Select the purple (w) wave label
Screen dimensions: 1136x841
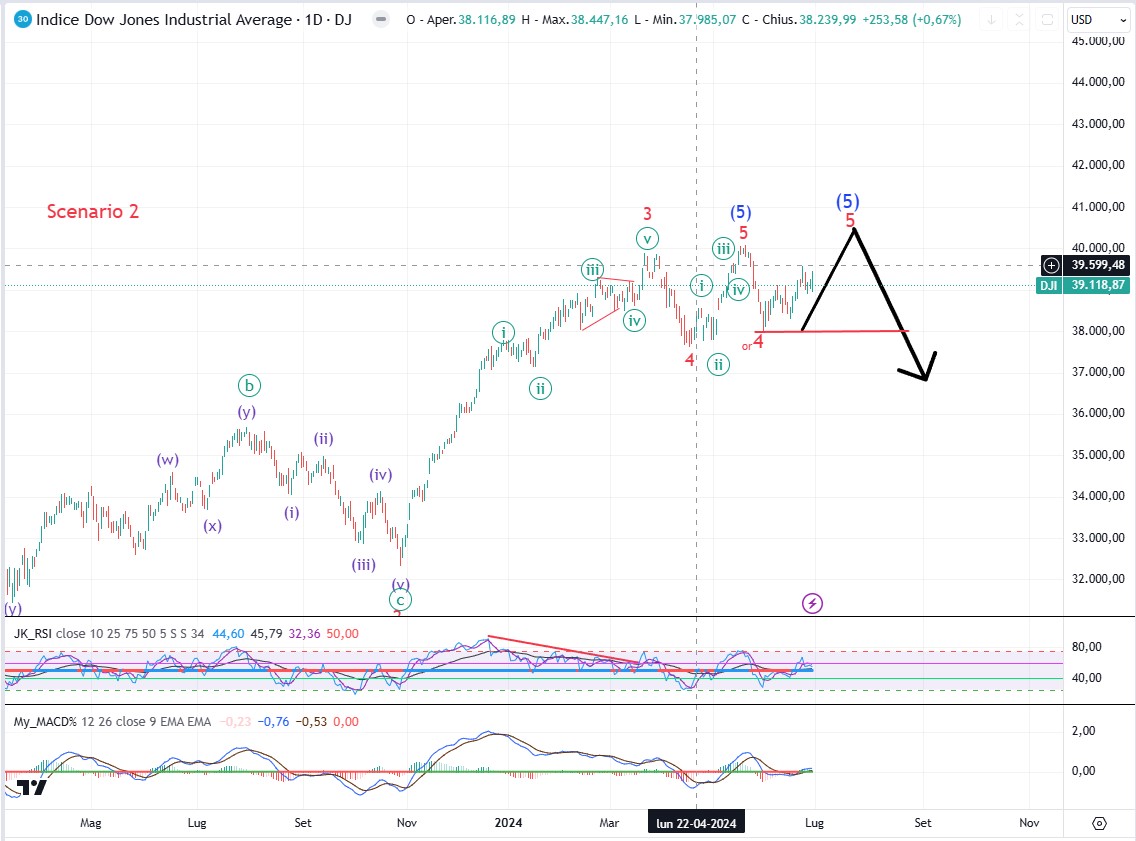coord(167,459)
